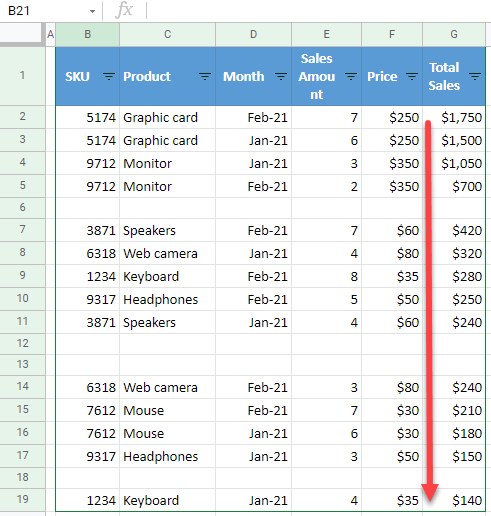Click the Price header cell
The height and width of the screenshot is (516, 491).
[x=392, y=76]
